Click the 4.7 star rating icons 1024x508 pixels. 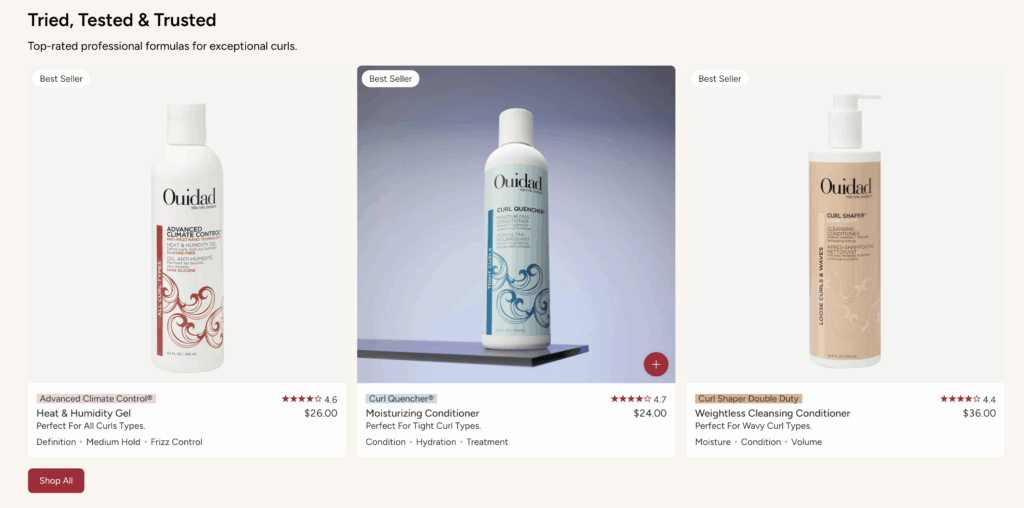coord(631,399)
